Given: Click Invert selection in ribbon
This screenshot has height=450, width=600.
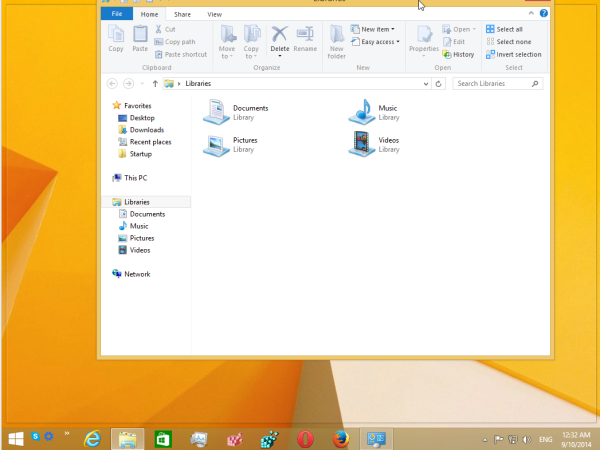Looking at the screenshot, I should click(x=514, y=54).
